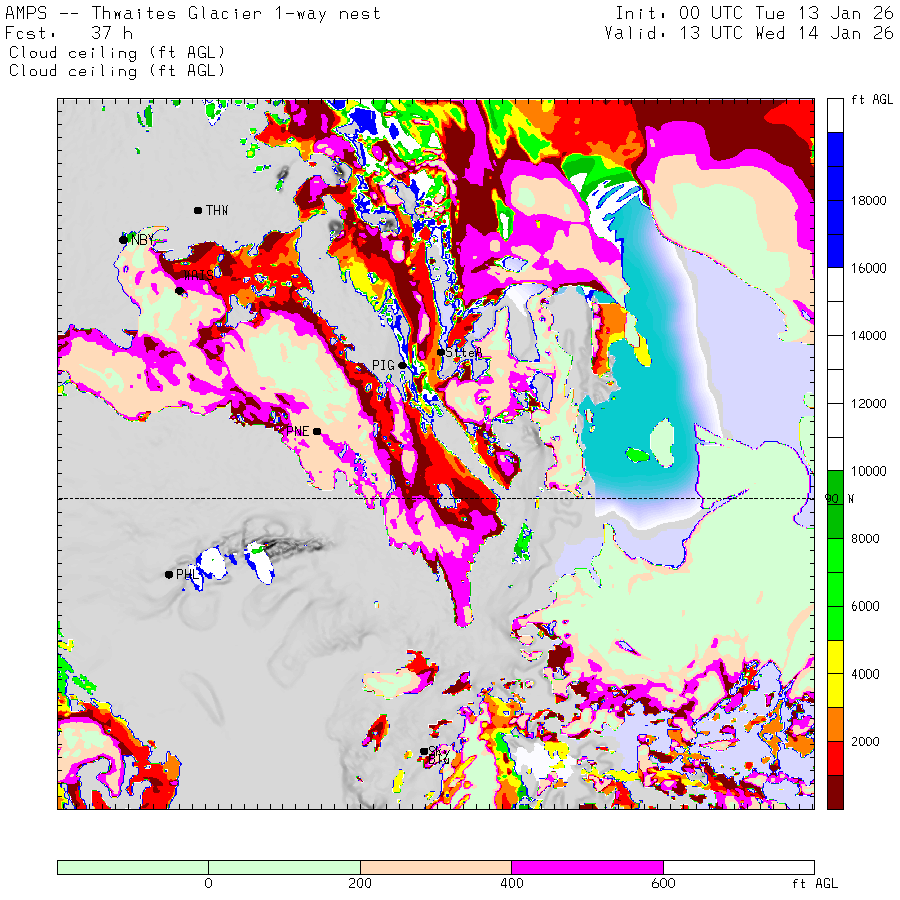900x900 pixels.
Task: Click the PNE station marker dot
Action: coord(317,431)
